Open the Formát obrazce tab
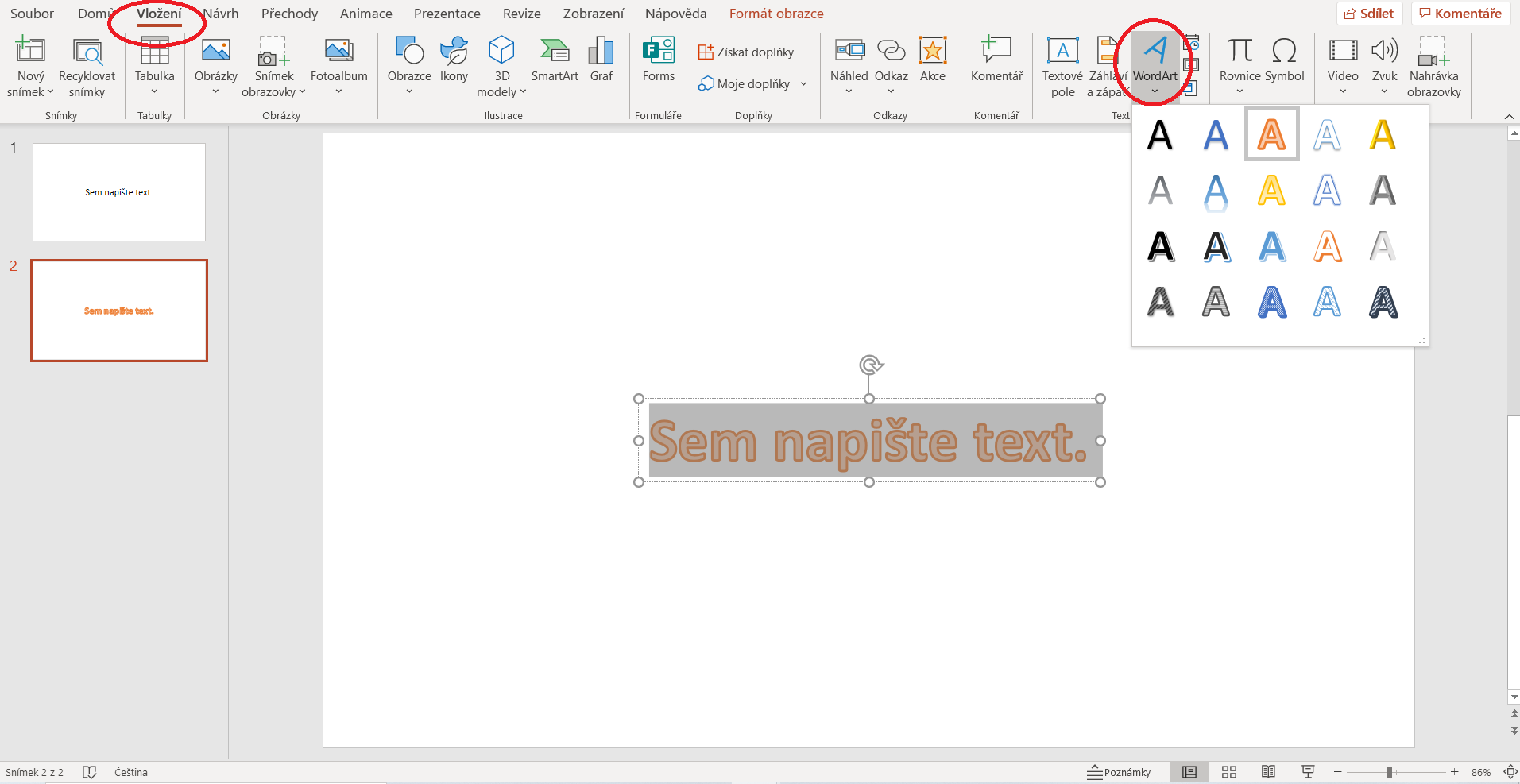The width and height of the screenshot is (1520, 784). [775, 13]
